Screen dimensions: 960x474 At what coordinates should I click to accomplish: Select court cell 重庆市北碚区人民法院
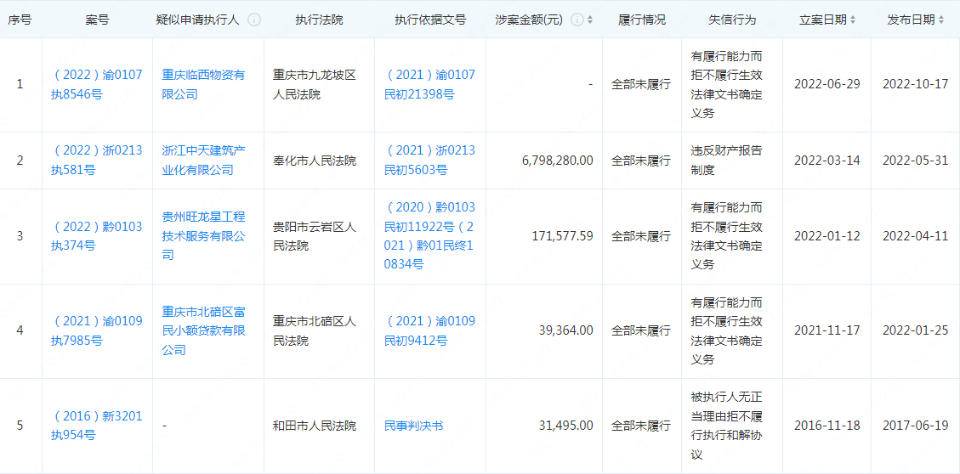point(315,331)
